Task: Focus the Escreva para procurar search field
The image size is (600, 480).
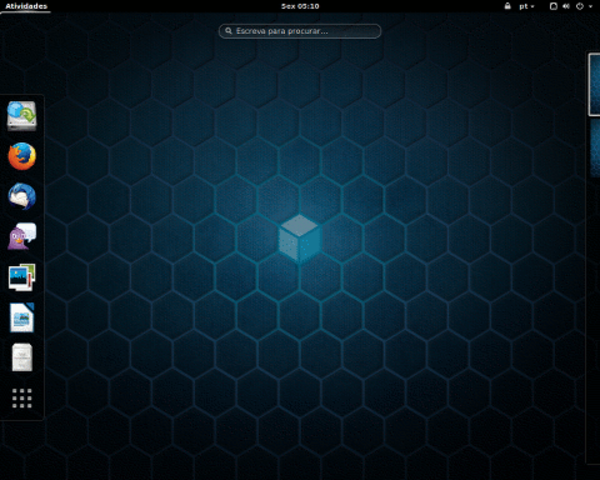Action: click(300, 31)
